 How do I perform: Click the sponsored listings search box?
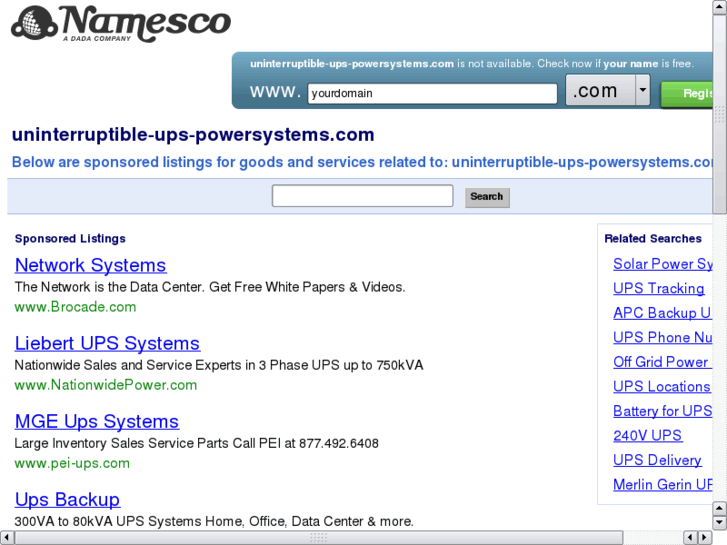coord(362,196)
